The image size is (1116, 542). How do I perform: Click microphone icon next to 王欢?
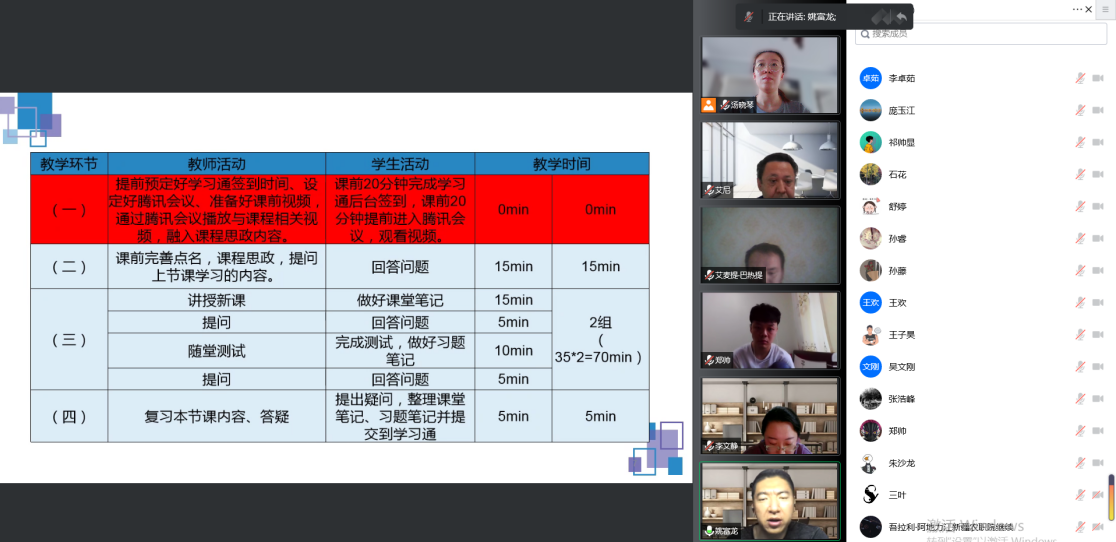click(1080, 302)
